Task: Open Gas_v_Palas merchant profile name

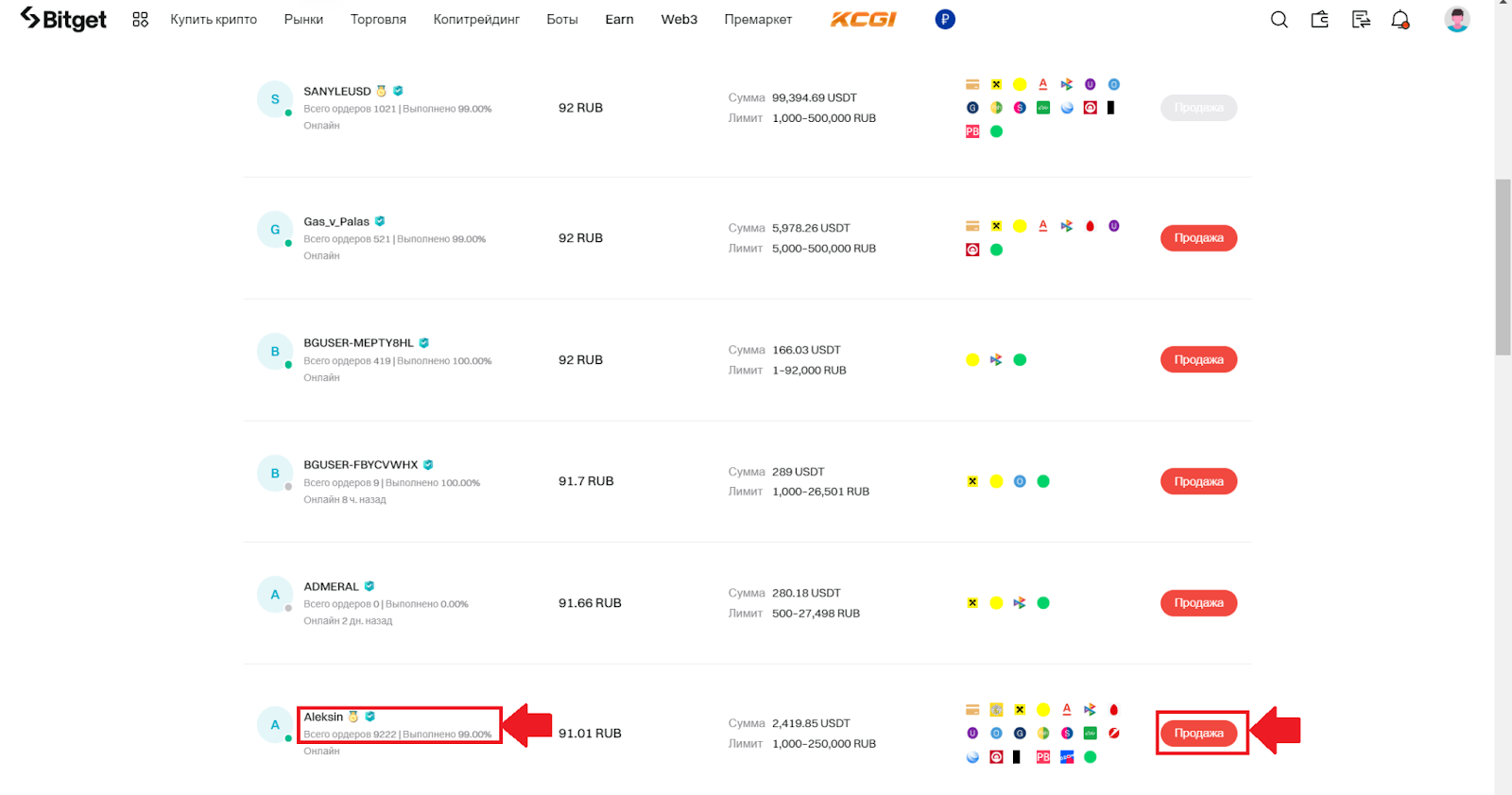Action: (x=336, y=222)
